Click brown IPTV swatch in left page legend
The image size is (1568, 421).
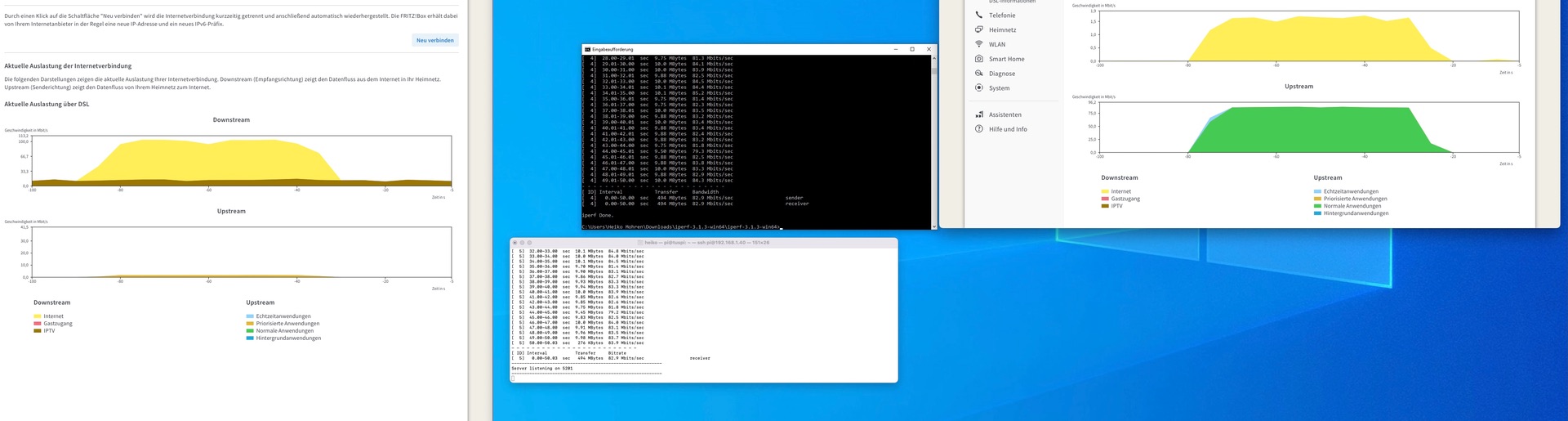[x=38, y=331]
